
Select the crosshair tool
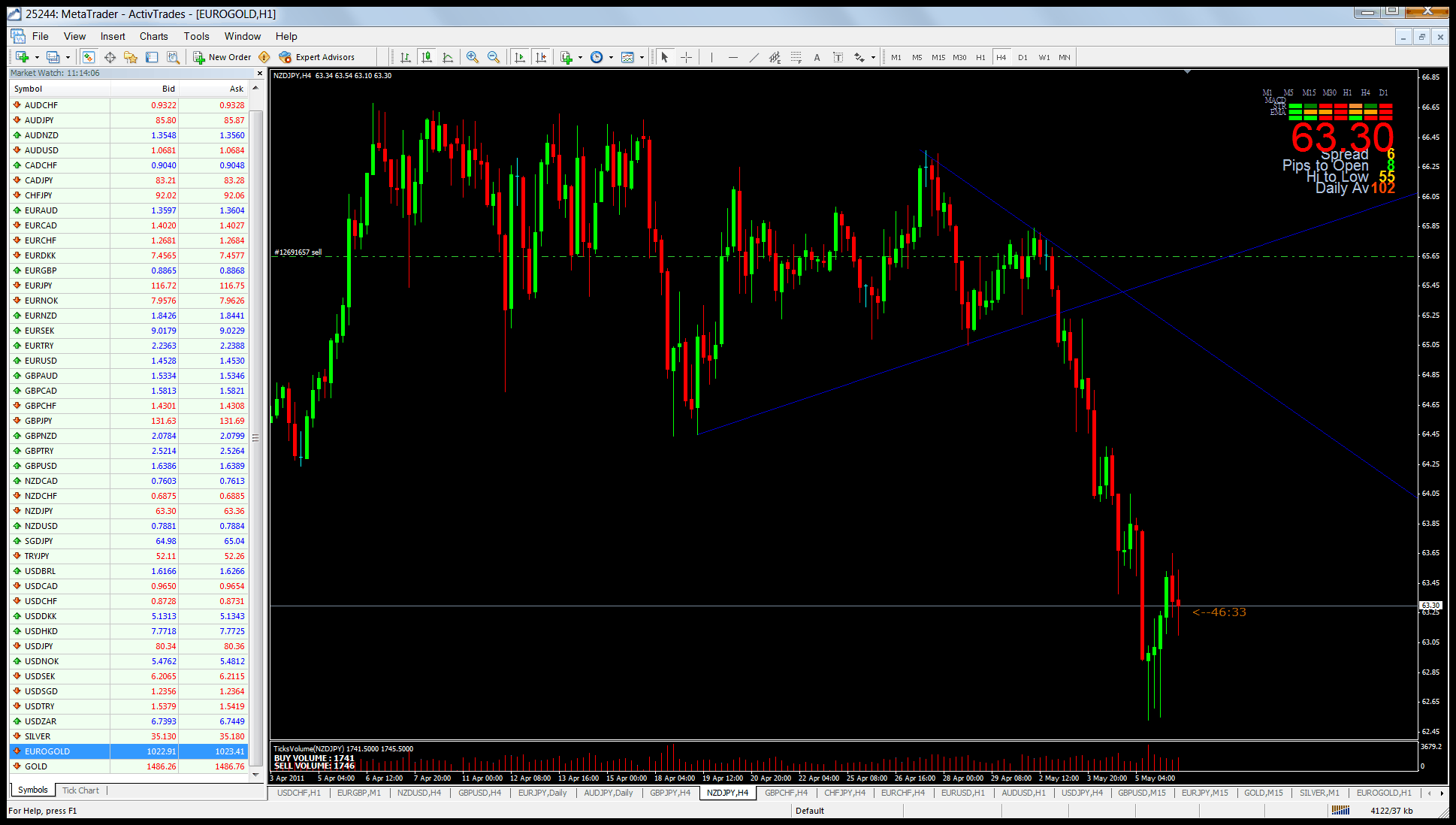686,57
